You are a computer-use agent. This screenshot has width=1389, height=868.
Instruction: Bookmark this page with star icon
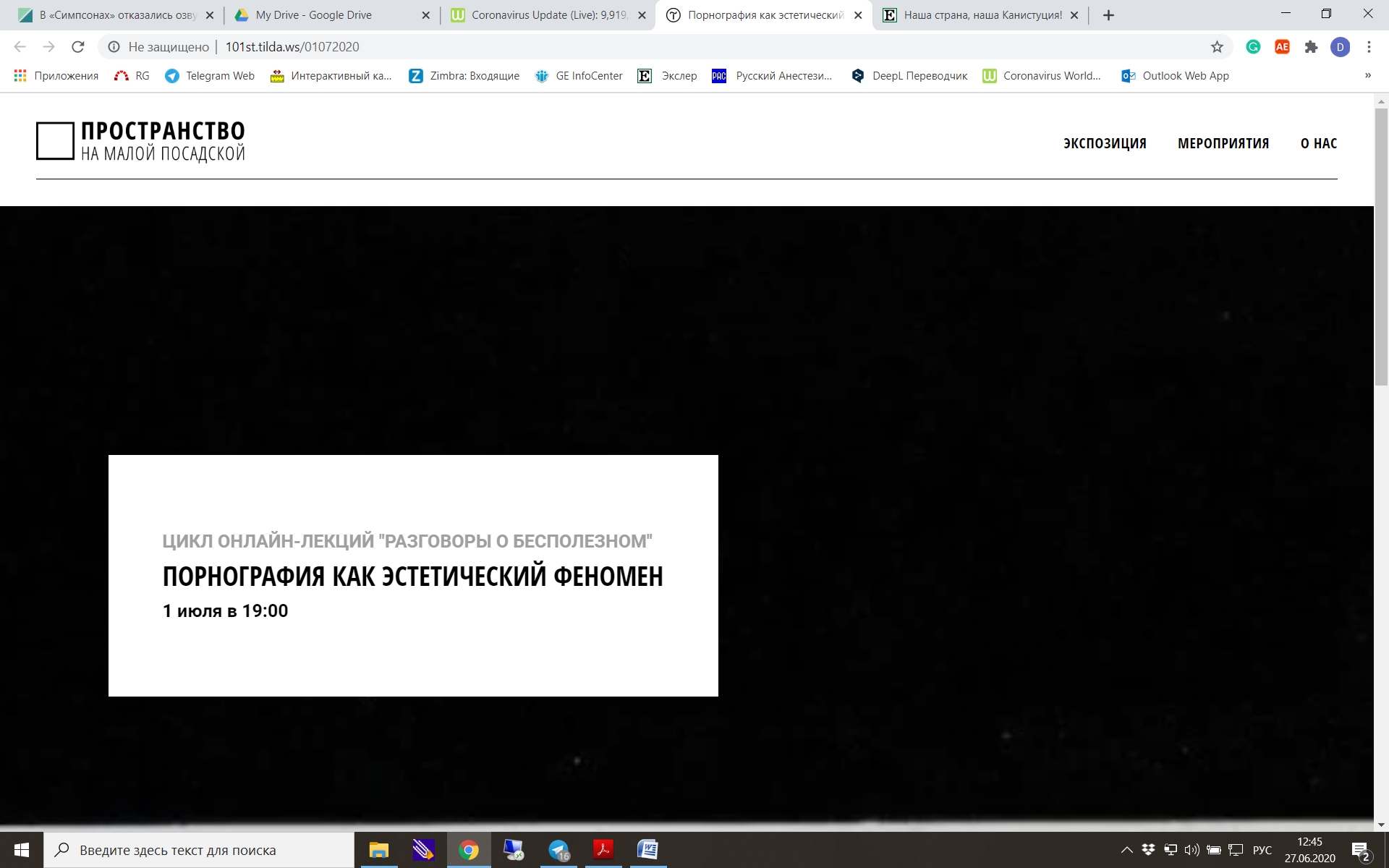click(x=1217, y=47)
